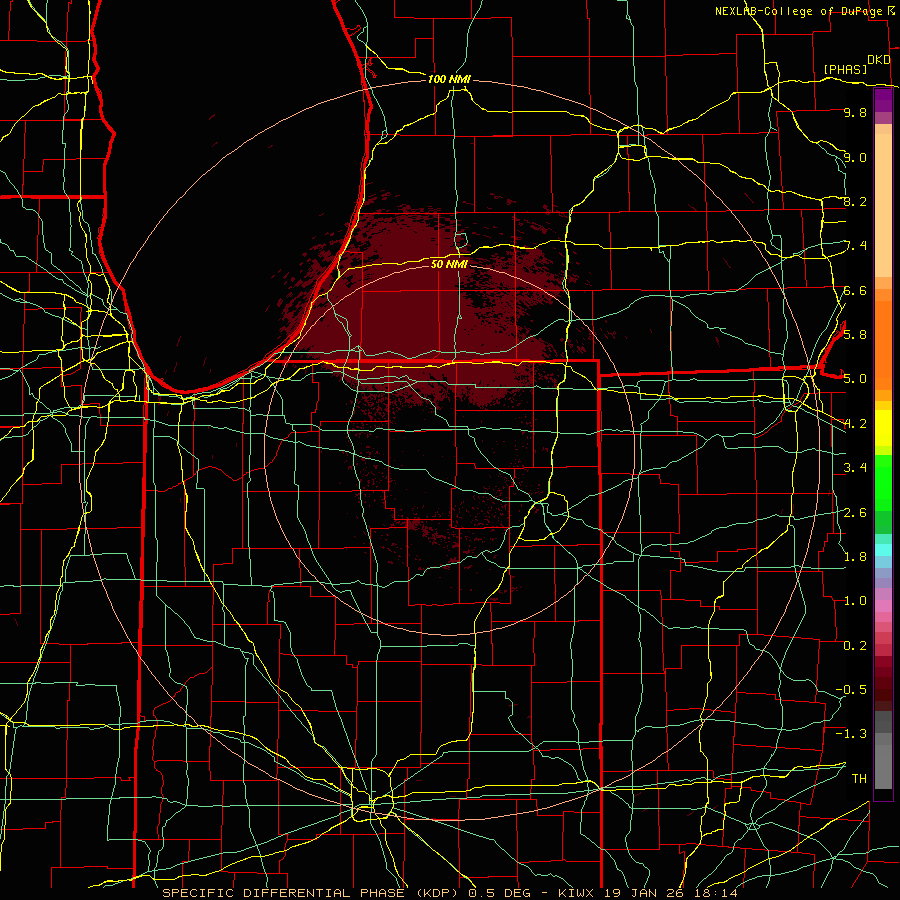Click the 100 NMI range ring label
Viewport: 900px width, 900px height.
pyautogui.click(x=449, y=79)
